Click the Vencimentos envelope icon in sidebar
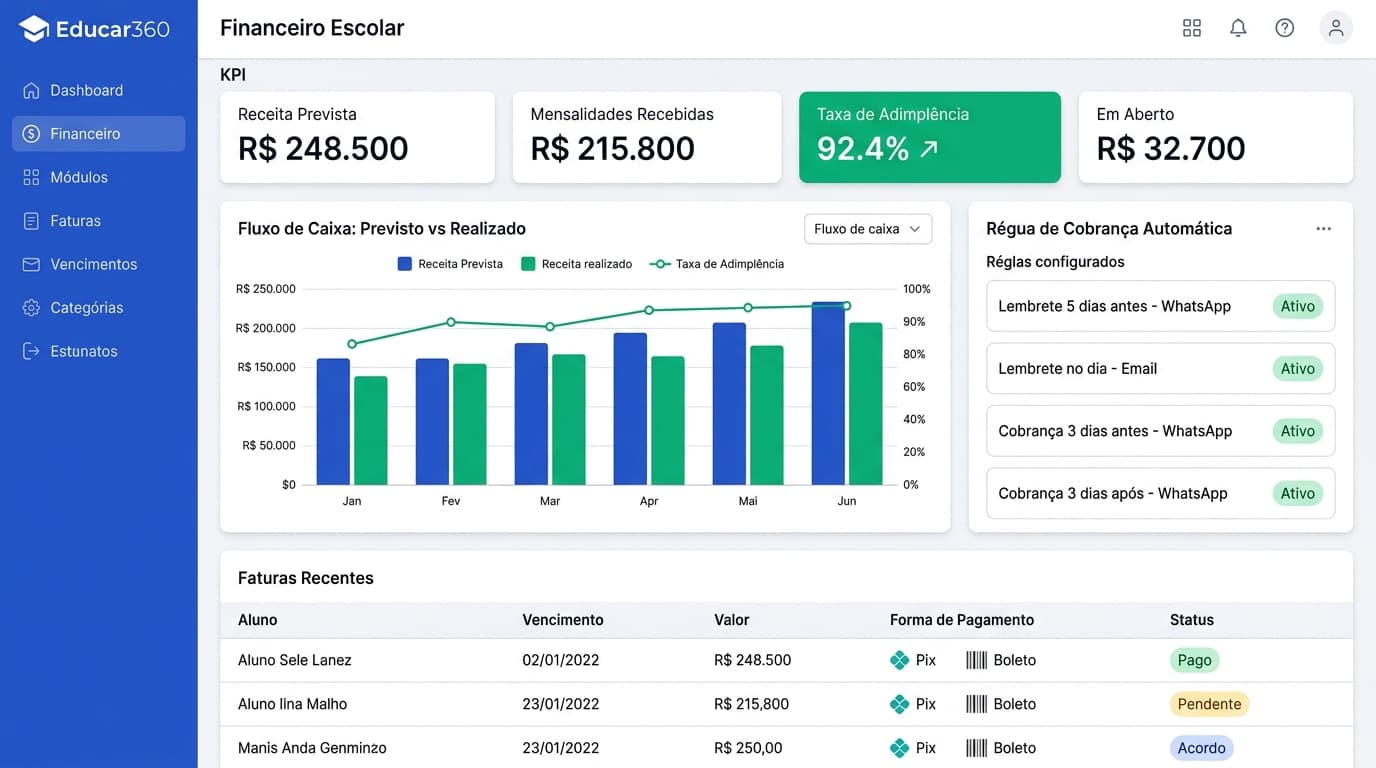This screenshot has width=1376, height=768. [x=31, y=264]
